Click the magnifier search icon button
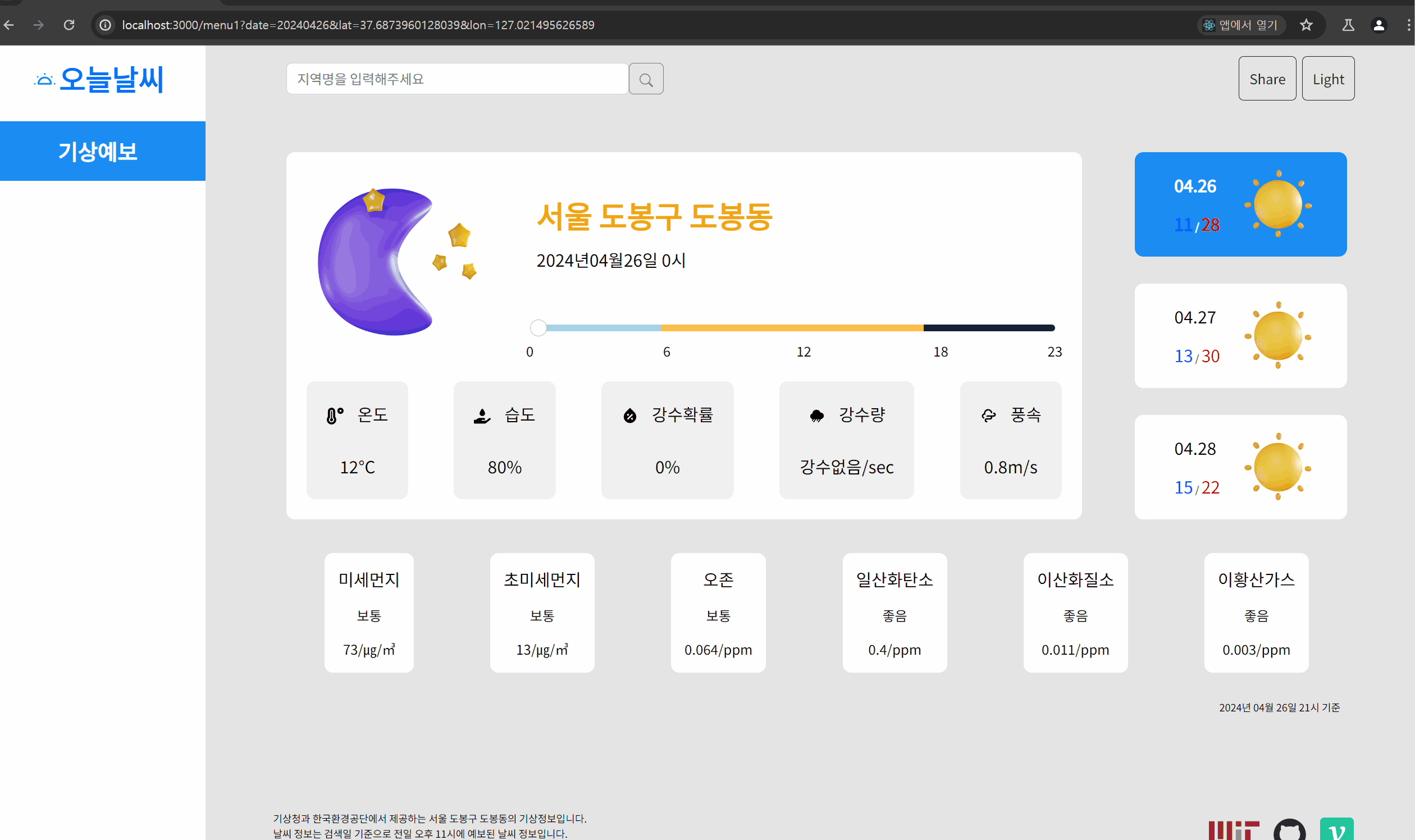 coord(646,79)
